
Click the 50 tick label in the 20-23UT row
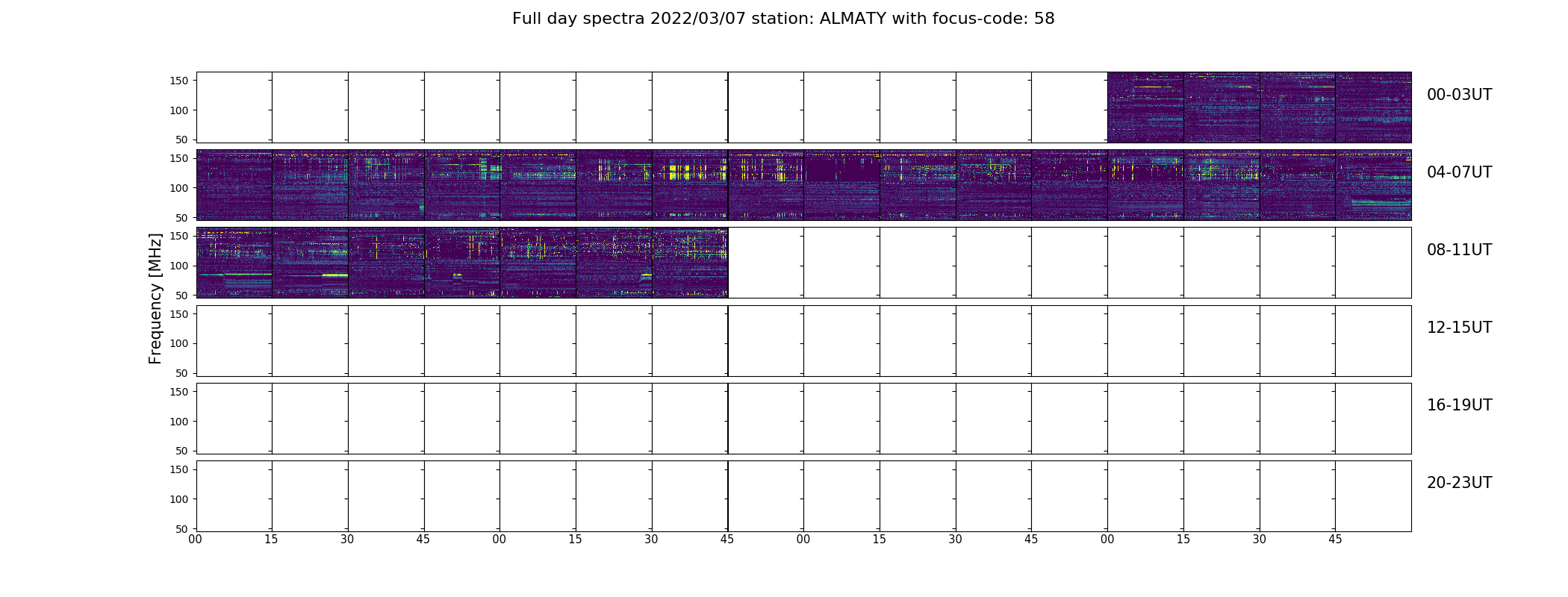[182, 529]
